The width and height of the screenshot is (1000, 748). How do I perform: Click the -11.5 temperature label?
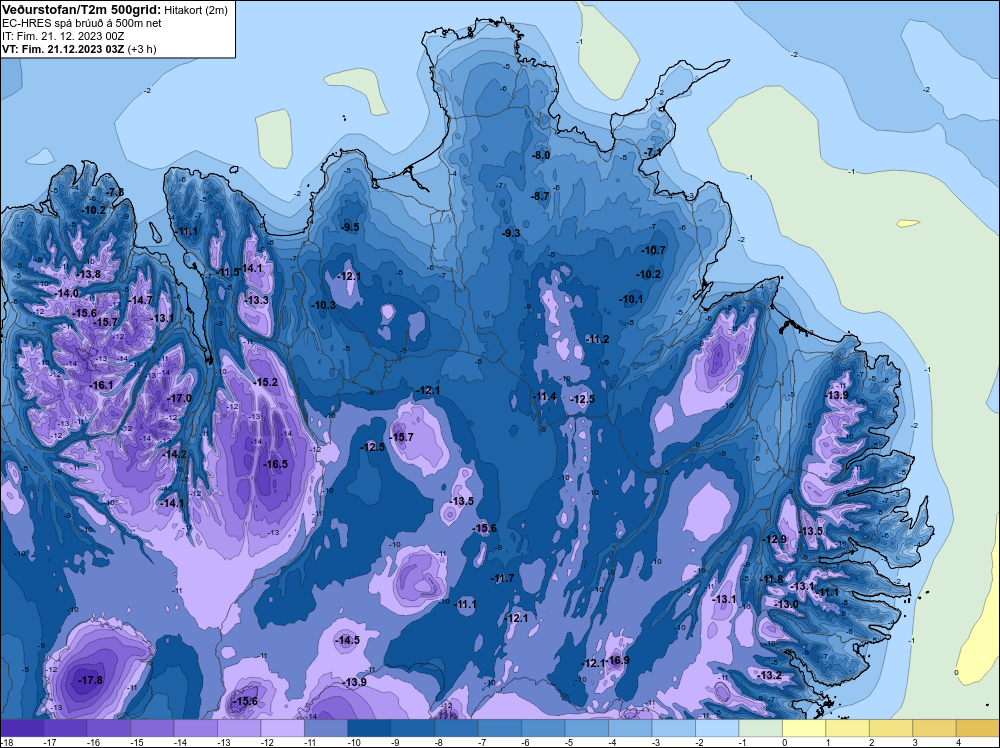(228, 273)
